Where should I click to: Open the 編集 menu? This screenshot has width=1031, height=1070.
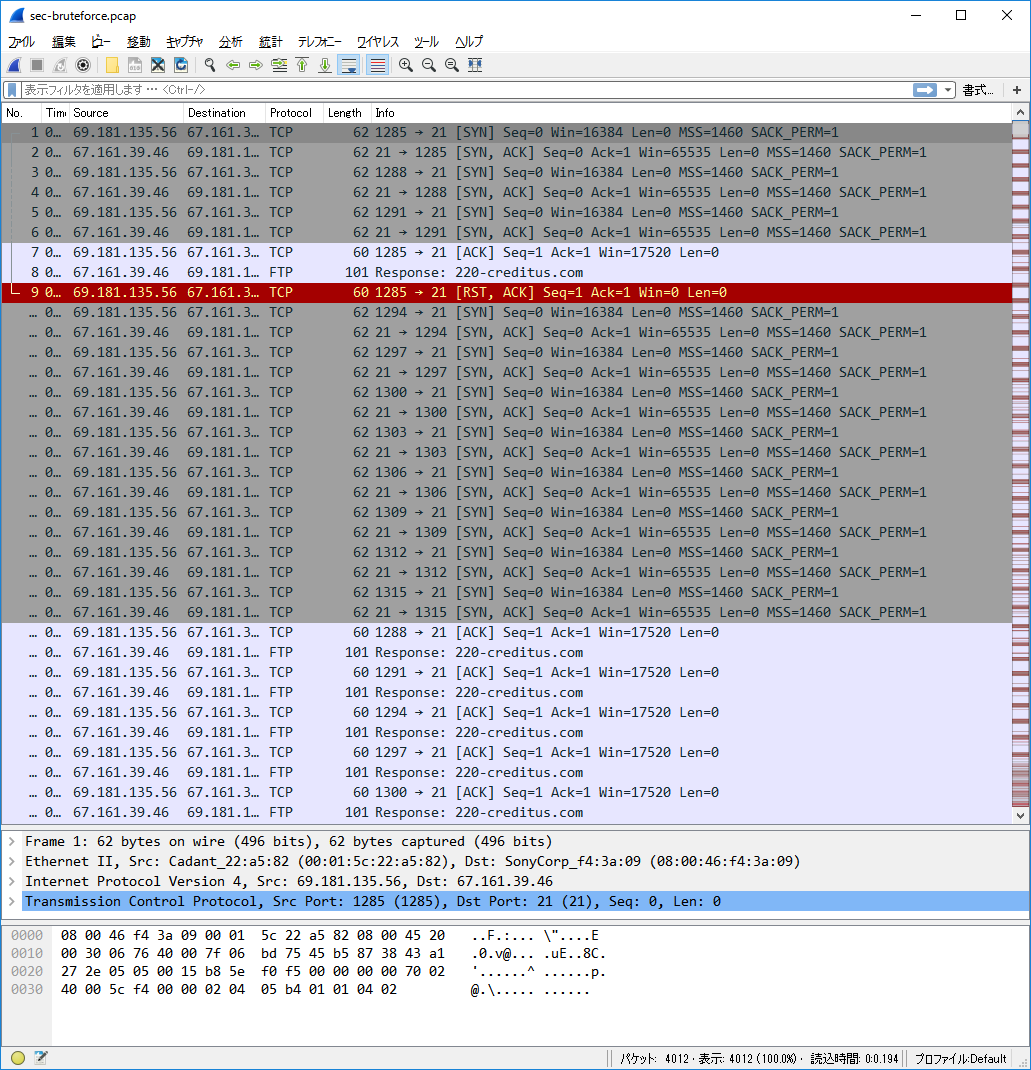coord(63,42)
